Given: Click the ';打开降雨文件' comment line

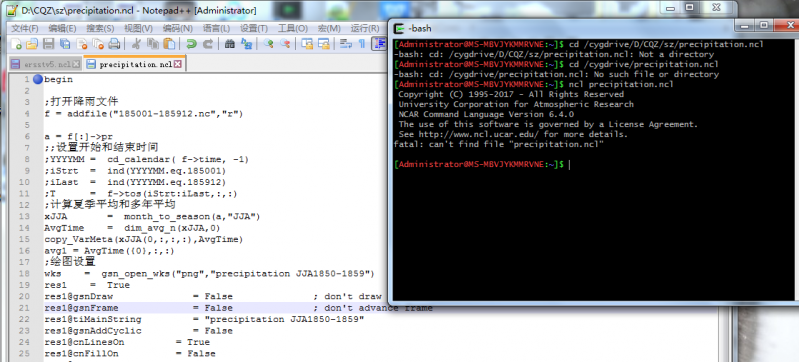Looking at the screenshot, I should point(82,102).
